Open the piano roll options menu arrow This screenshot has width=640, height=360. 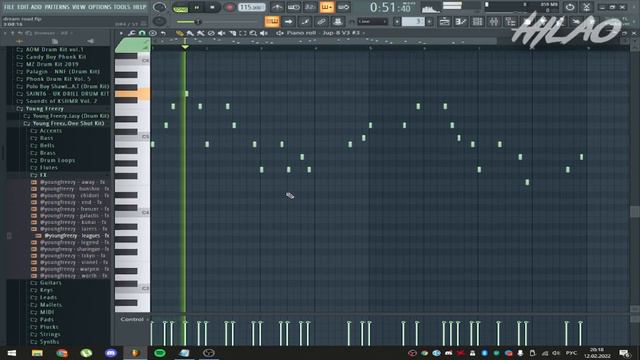click(x=121, y=33)
